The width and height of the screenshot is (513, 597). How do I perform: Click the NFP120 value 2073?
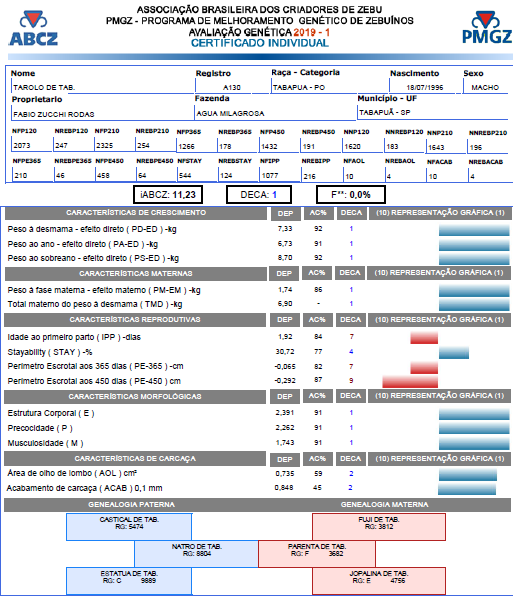[x=32, y=145]
